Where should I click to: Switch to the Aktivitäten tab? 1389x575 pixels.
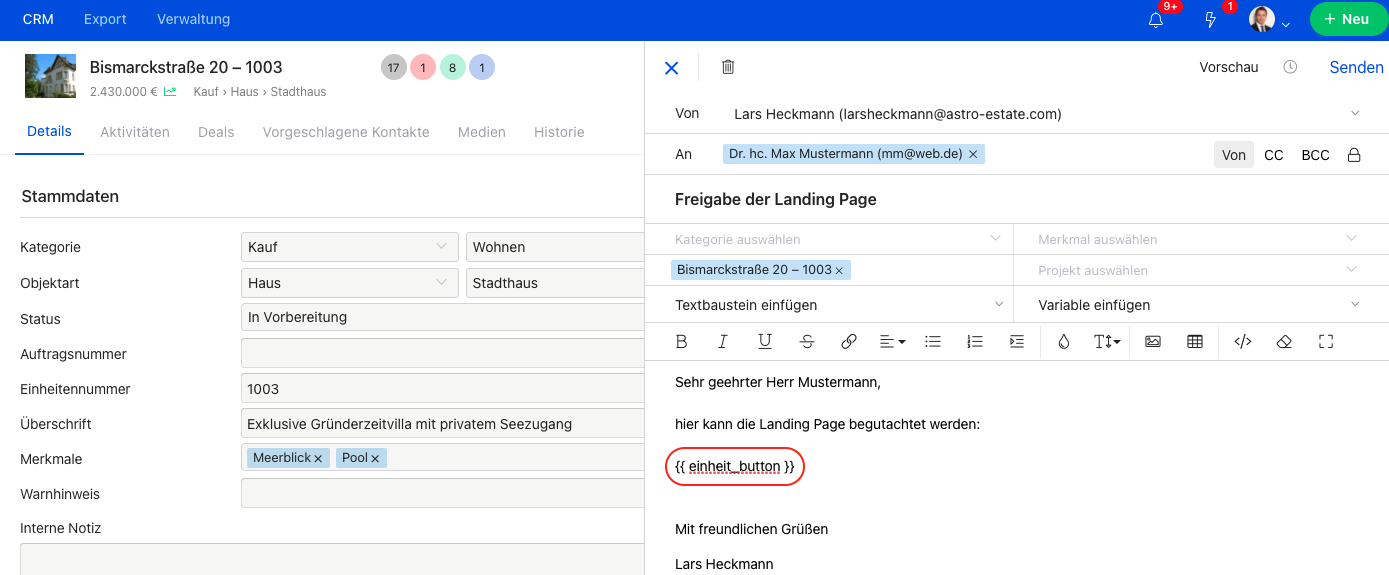pos(135,132)
